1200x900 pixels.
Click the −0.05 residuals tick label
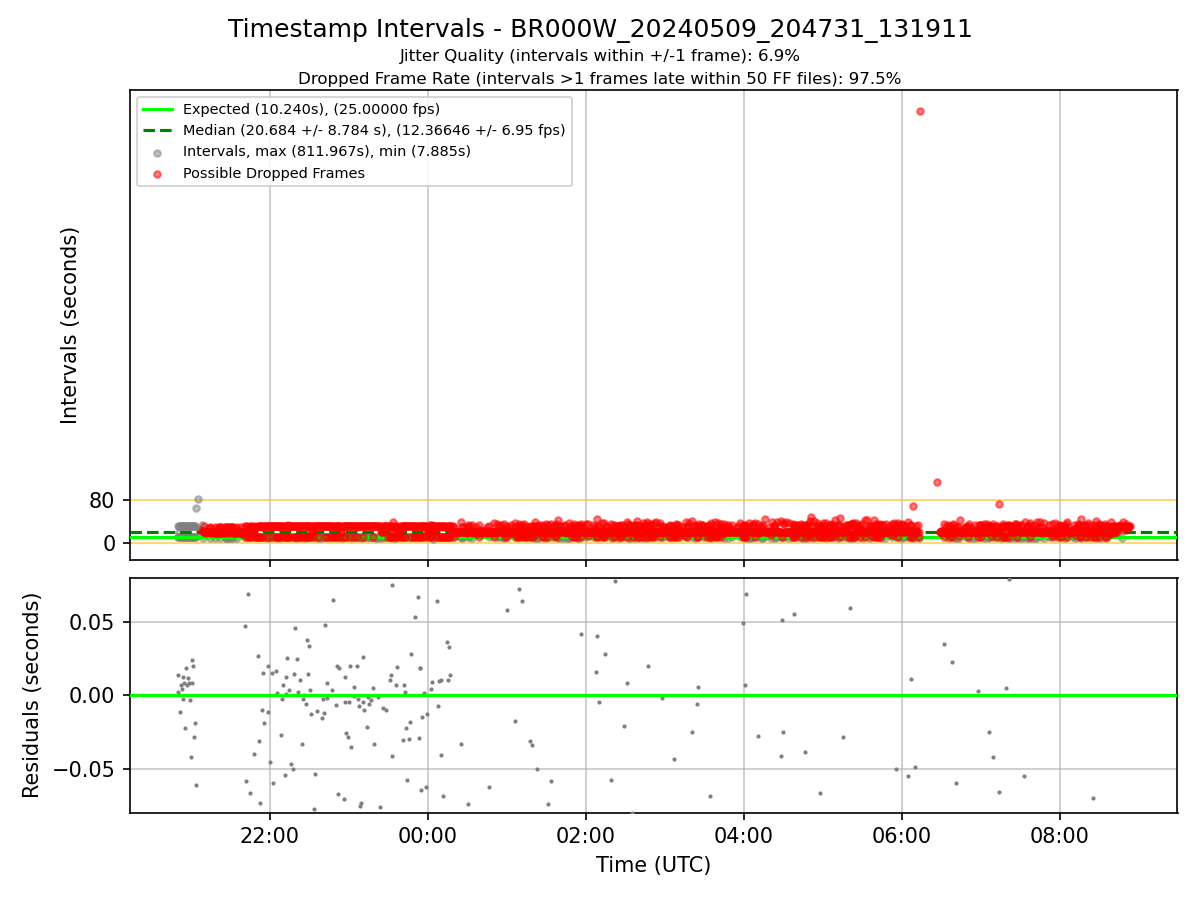86,769
